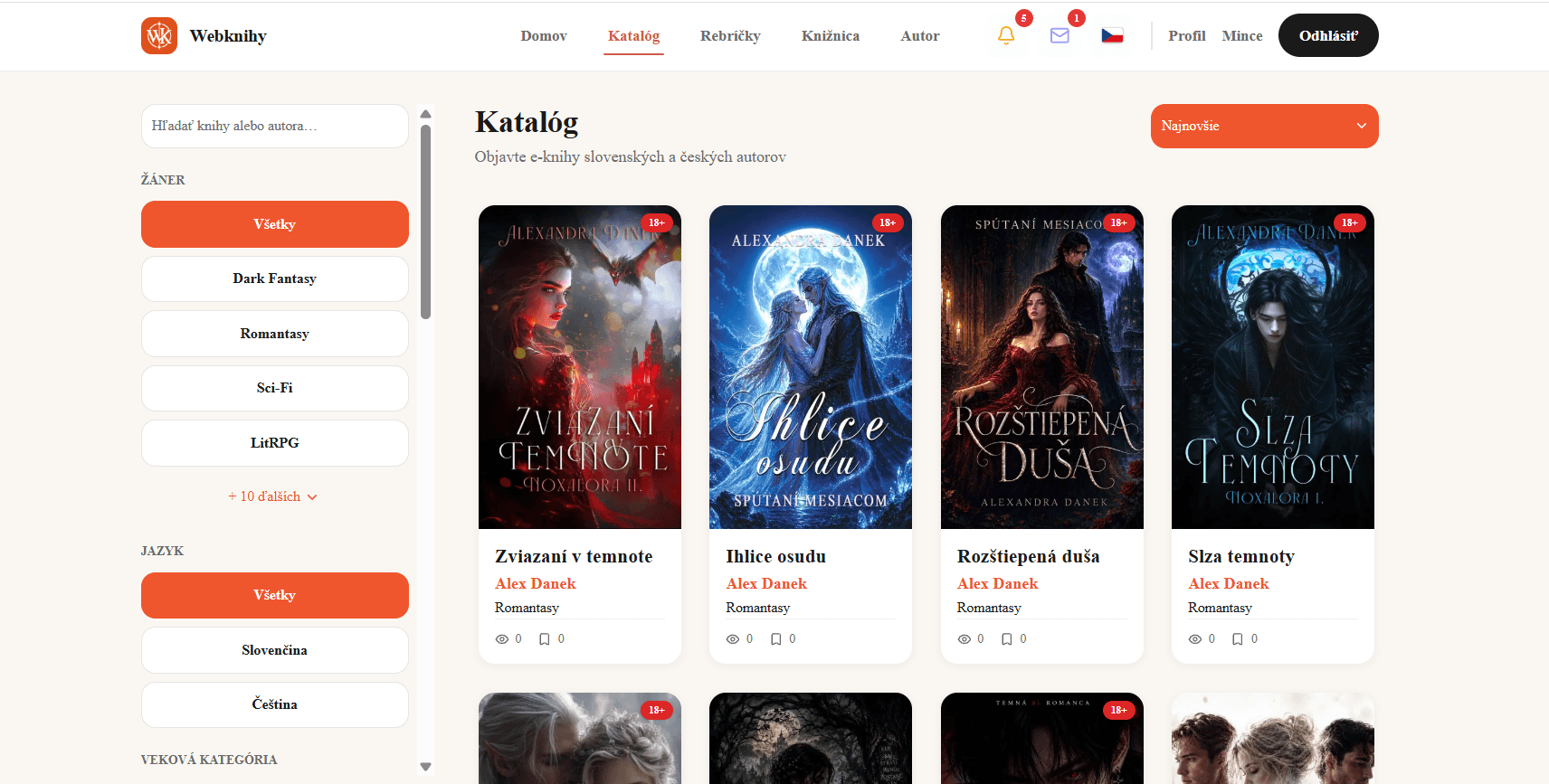The width and height of the screenshot is (1549, 784).
Task: Open the Ihlice osudu title link
Action: click(x=776, y=557)
